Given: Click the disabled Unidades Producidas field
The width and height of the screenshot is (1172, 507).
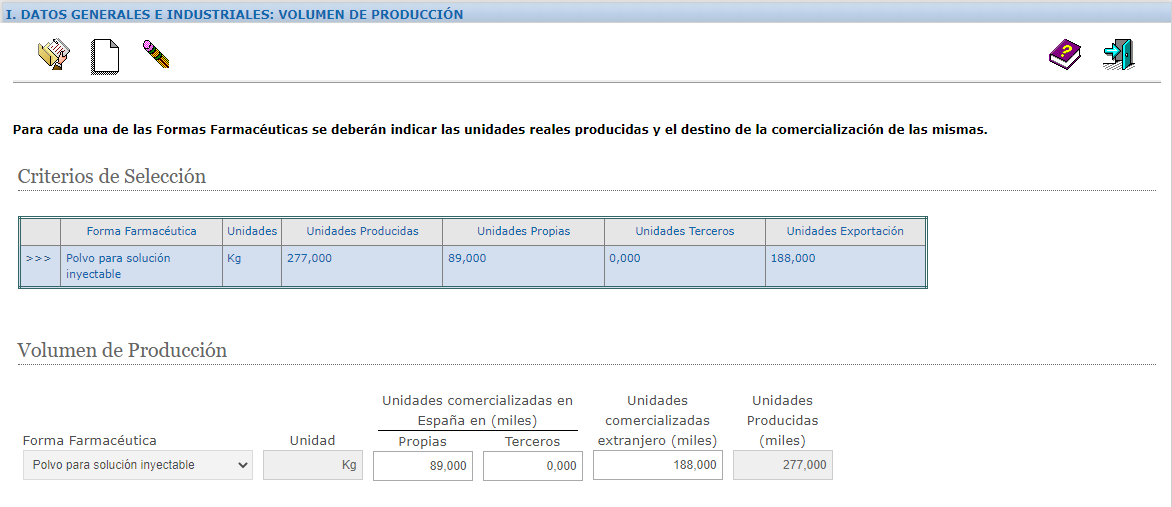Looking at the screenshot, I should [x=783, y=465].
